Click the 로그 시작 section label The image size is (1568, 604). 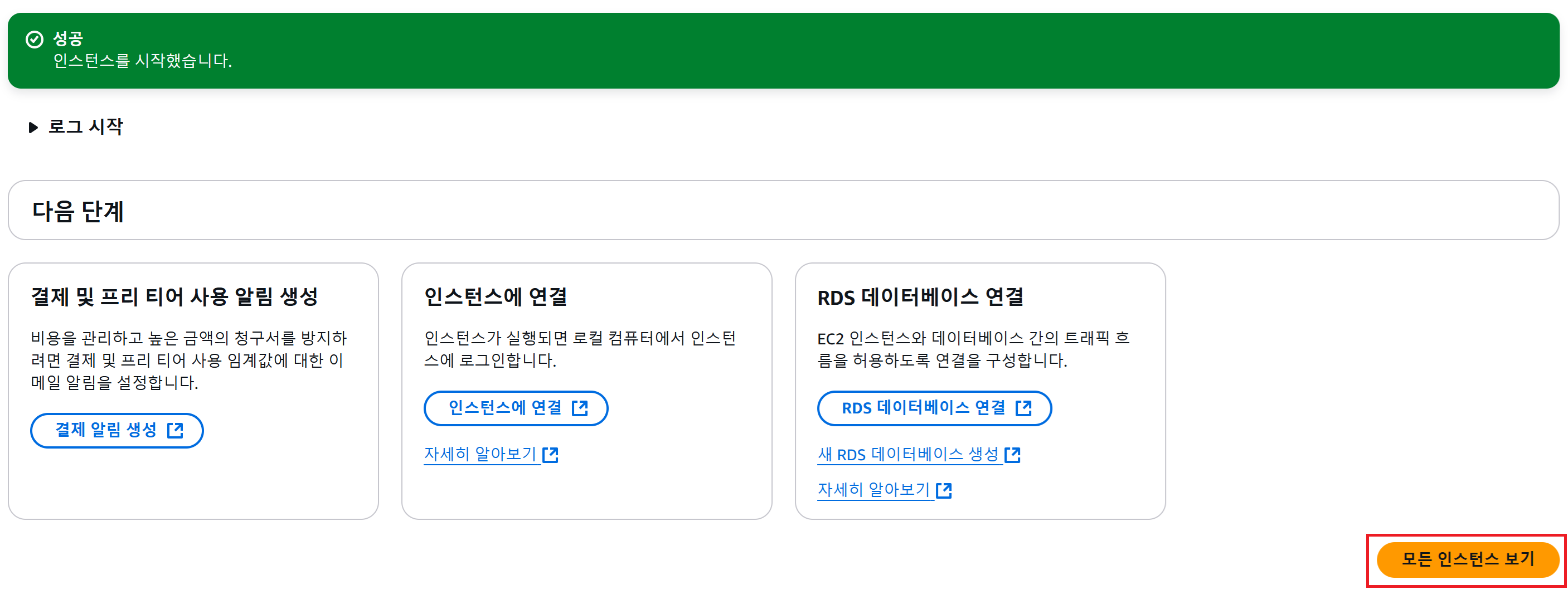(x=85, y=126)
